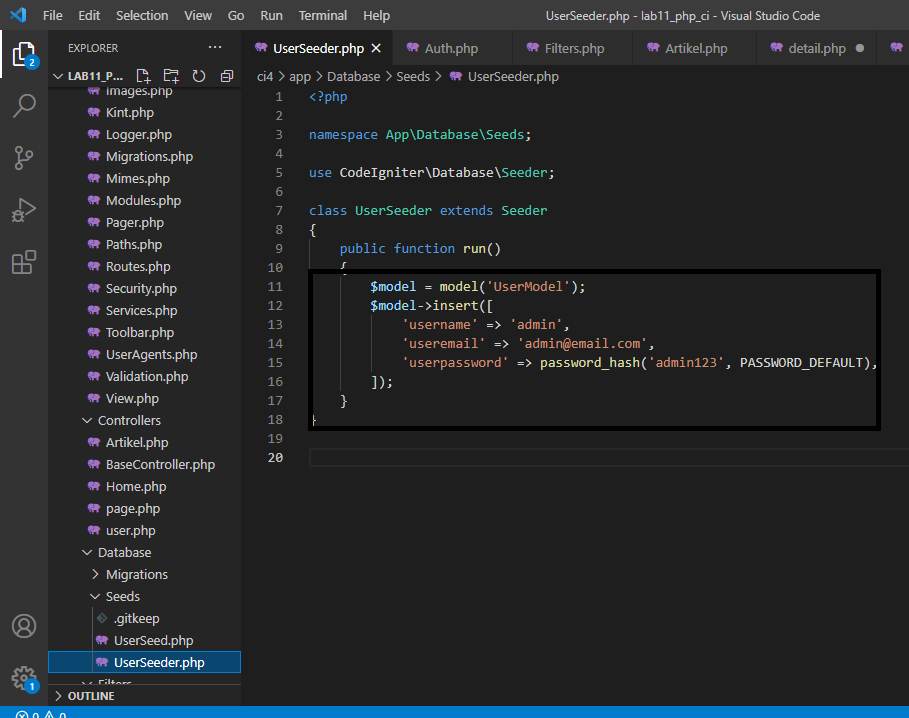Collapse all folders in the Explorer
Image resolution: width=909 pixels, height=718 pixels.
pyautogui.click(x=225, y=75)
